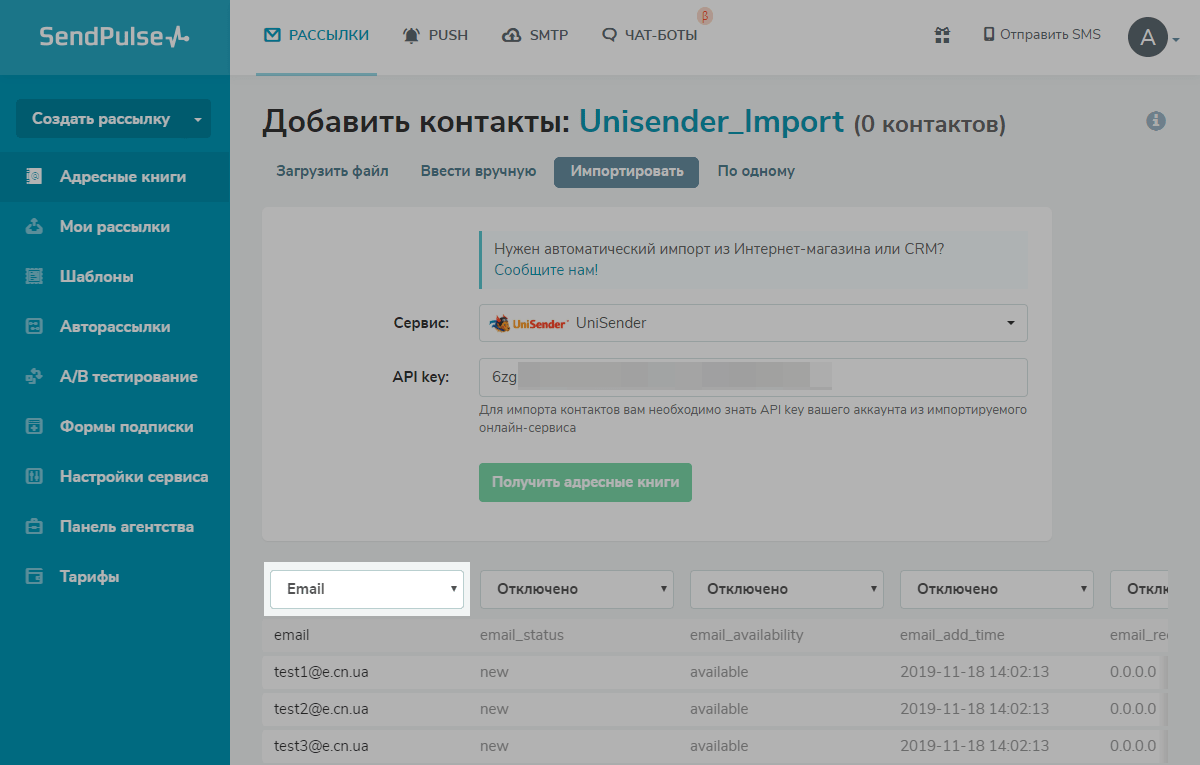The image size is (1200, 765).
Task: Open the account avatar A
Action: [x=1147, y=38]
